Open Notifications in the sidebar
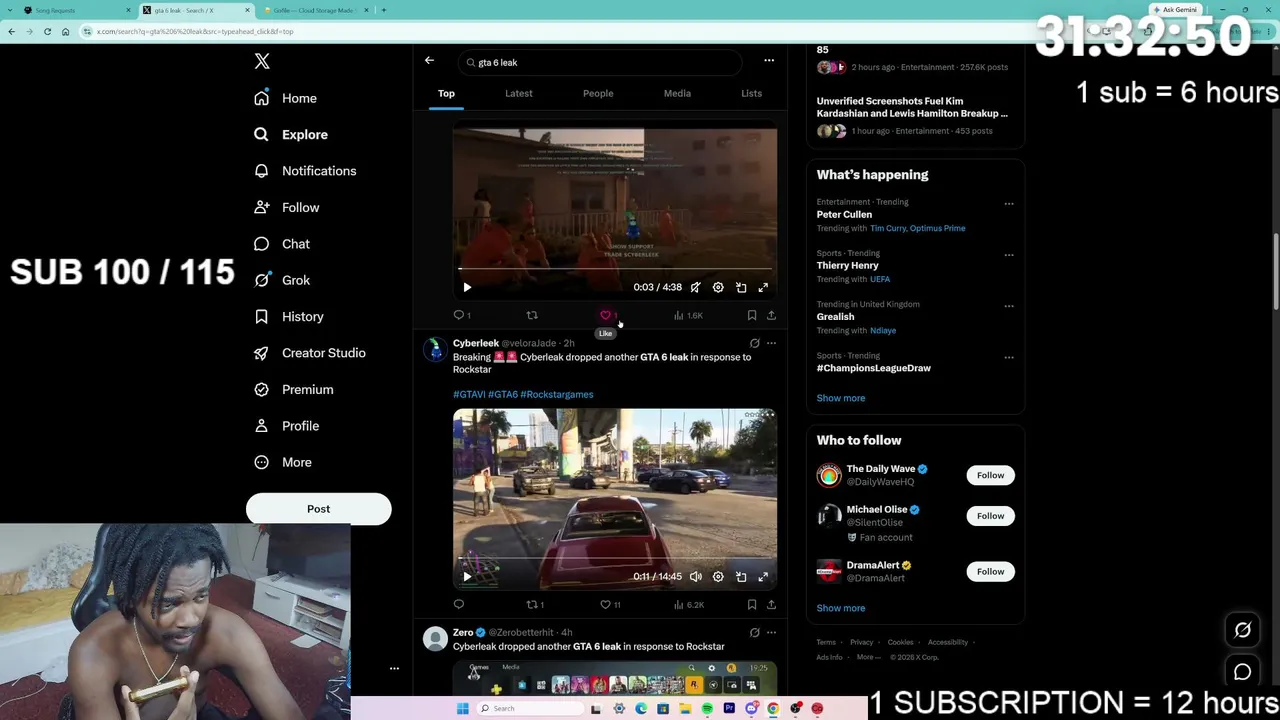Screen dimensions: 1280x720 (x=304, y=171)
